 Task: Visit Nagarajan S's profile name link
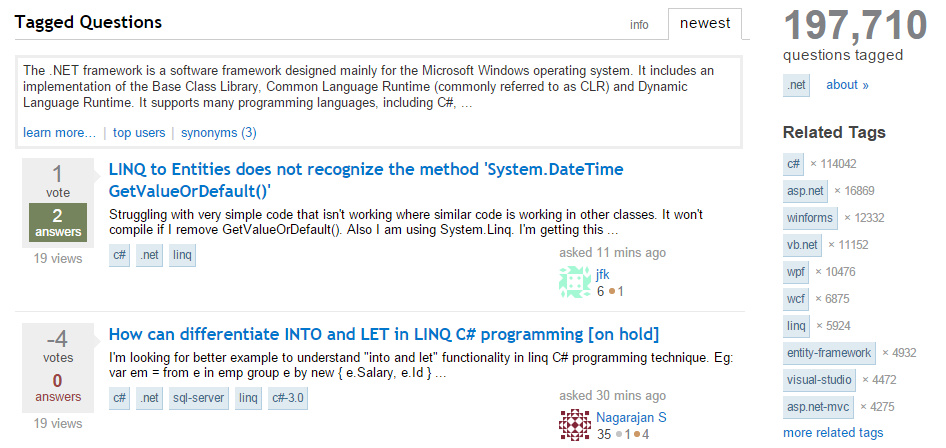pos(631,417)
